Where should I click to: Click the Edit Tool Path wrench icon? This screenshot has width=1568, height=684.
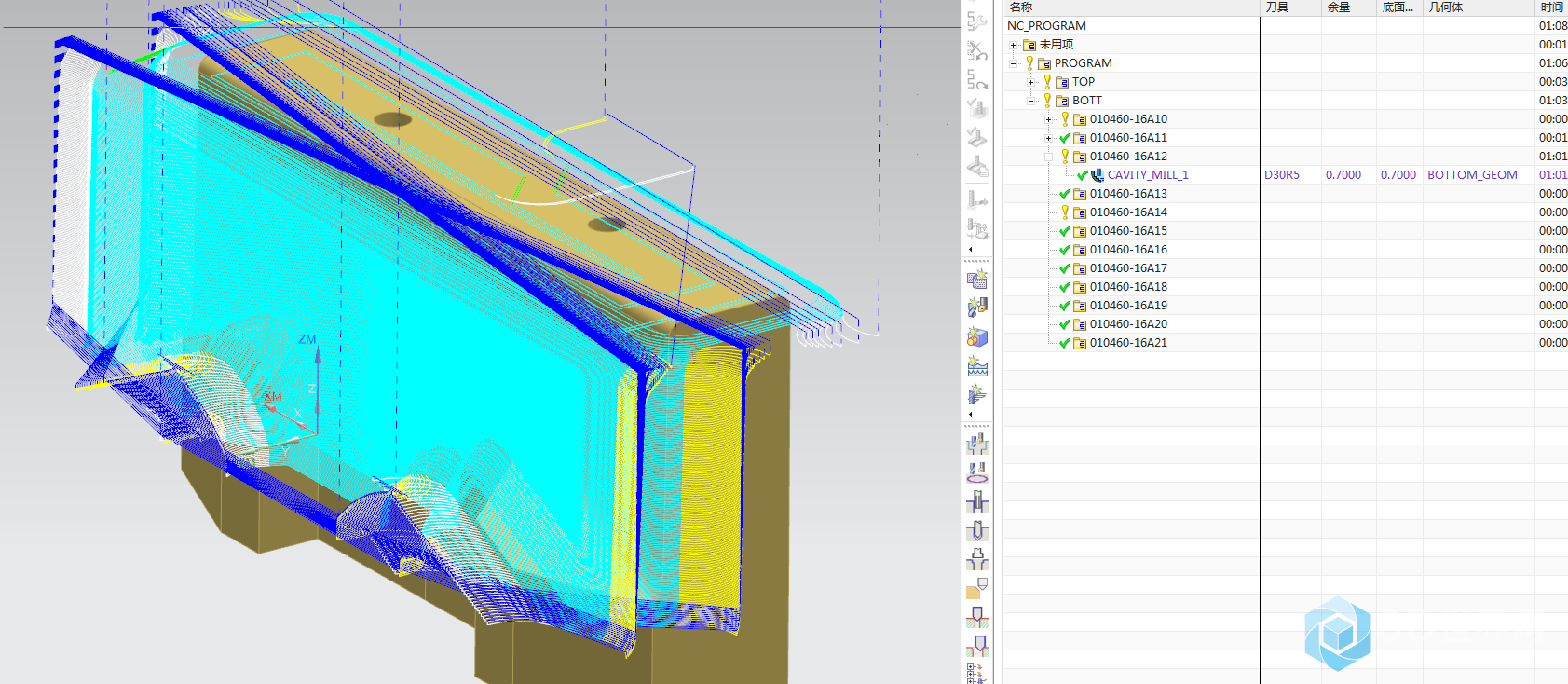click(976, 21)
